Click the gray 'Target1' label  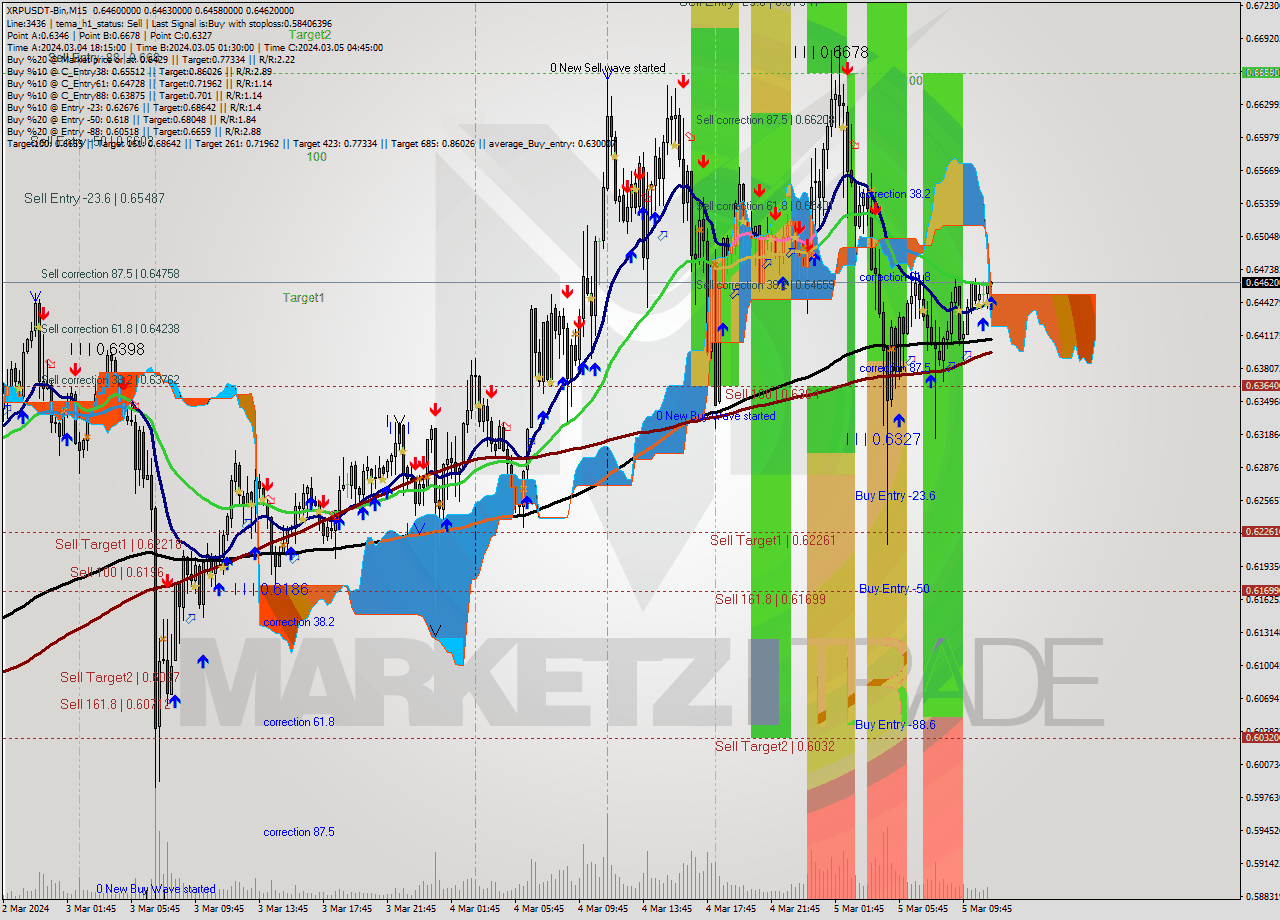[303, 297]
